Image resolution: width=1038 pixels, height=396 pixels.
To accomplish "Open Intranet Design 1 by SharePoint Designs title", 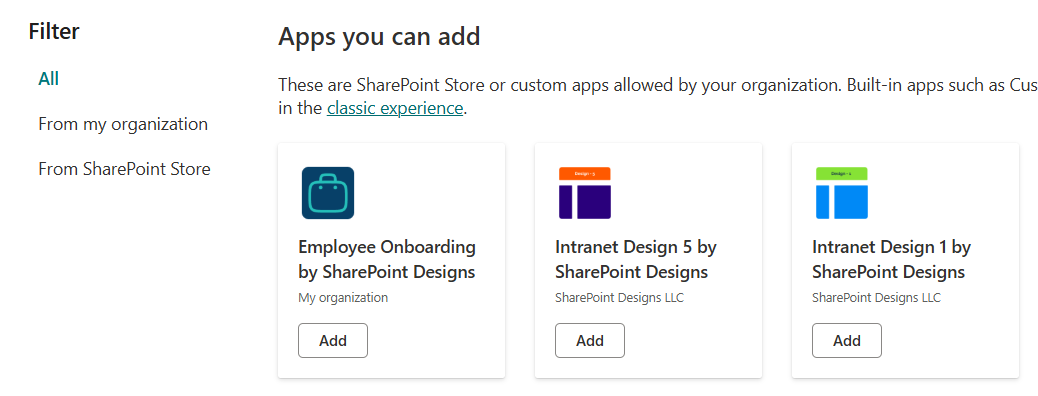I will tap(892, 260).
